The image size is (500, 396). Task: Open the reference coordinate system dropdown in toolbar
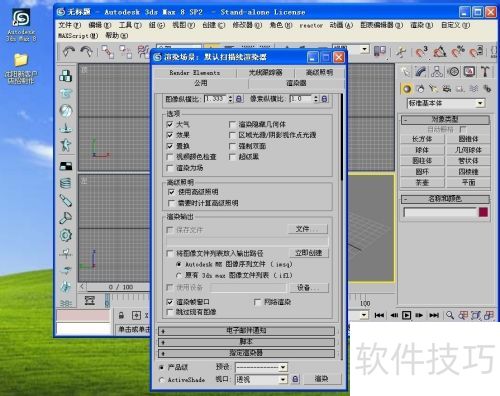point(351,49)
